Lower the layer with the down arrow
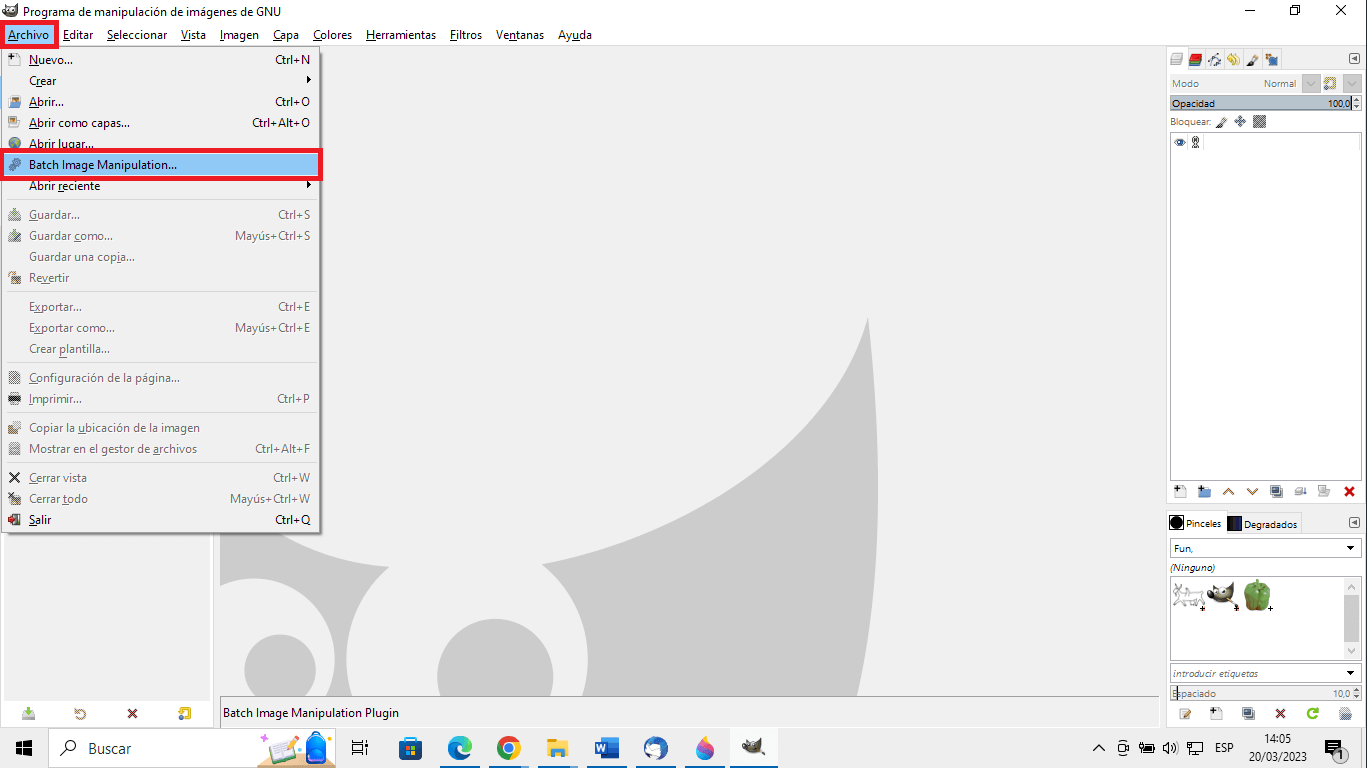Screen dimensions: 1367x768 (1252, 491)
